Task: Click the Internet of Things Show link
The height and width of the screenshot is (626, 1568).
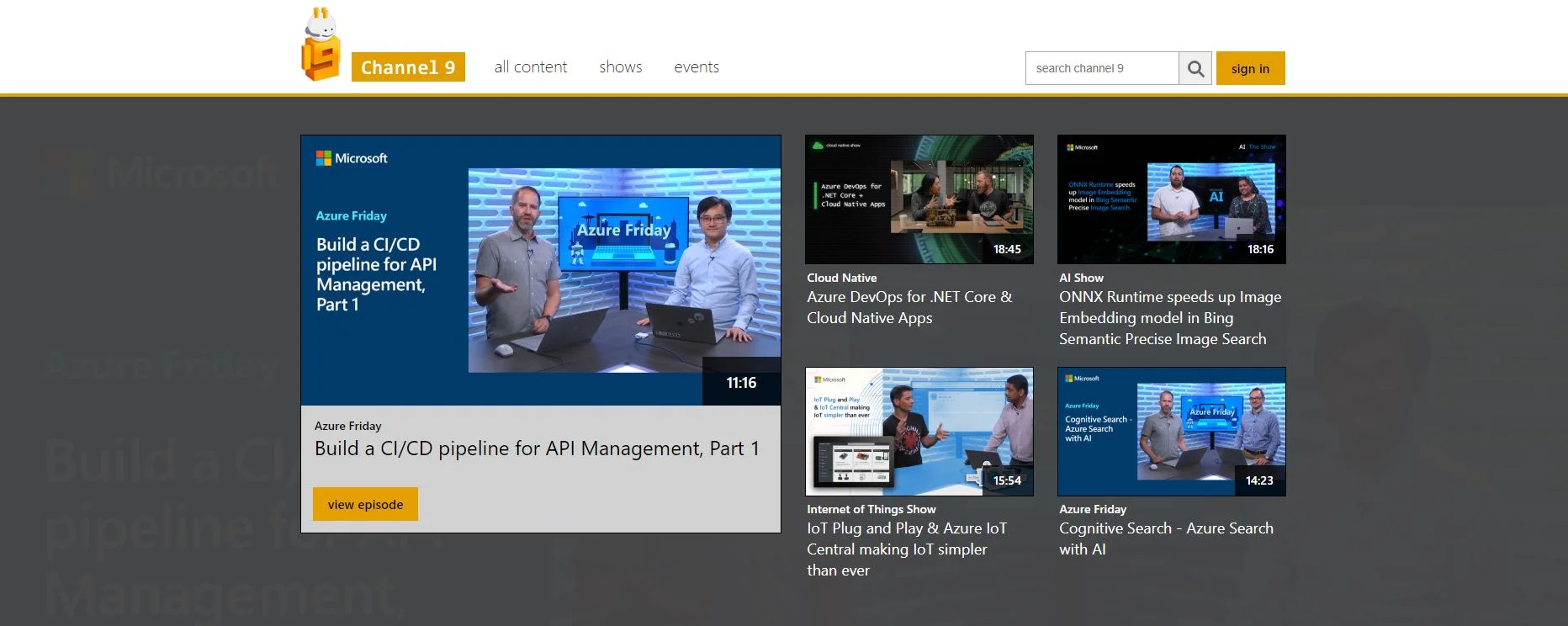Action: click(871, 509)
